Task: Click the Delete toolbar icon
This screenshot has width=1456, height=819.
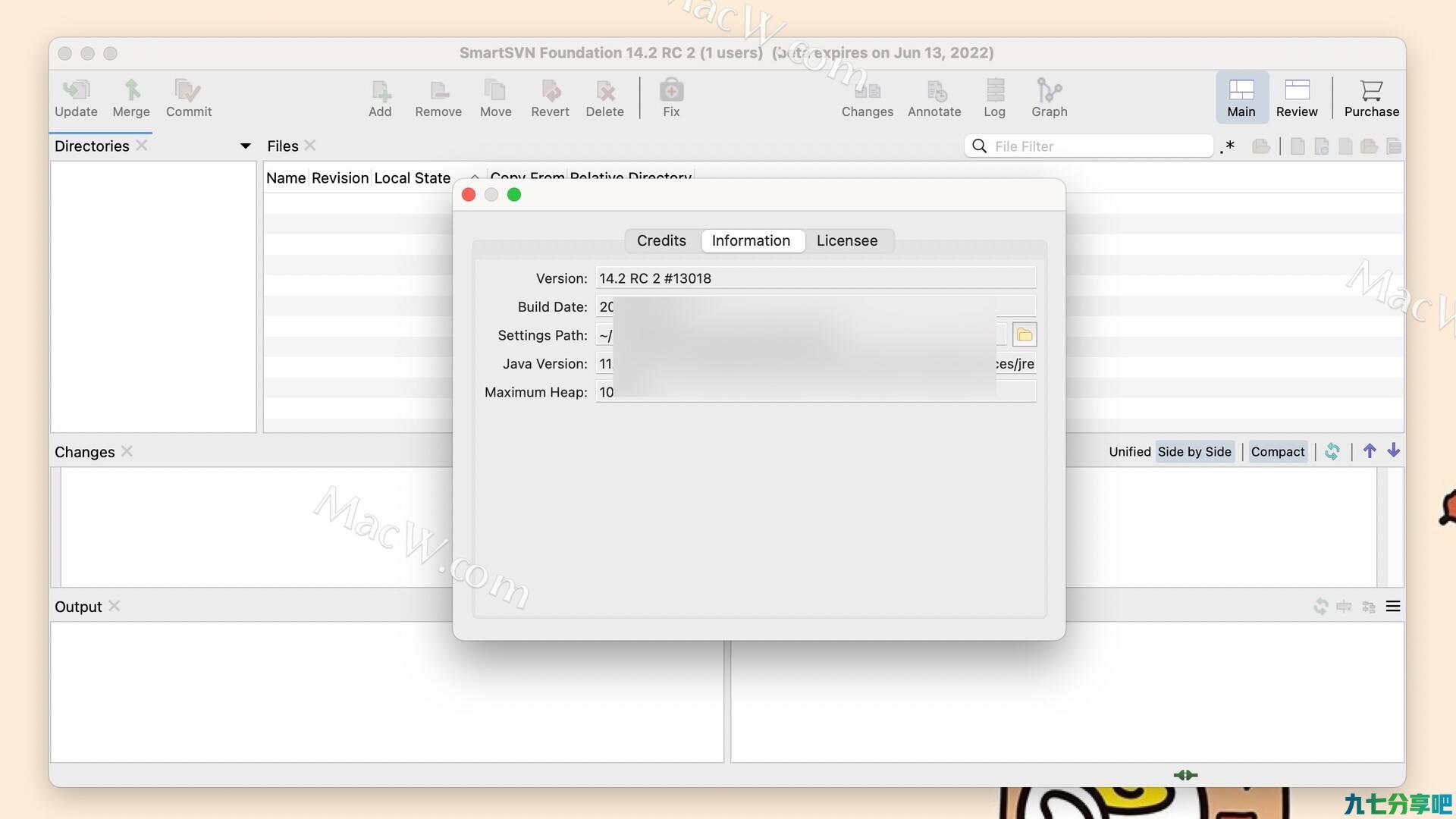Action: (604, 99)
